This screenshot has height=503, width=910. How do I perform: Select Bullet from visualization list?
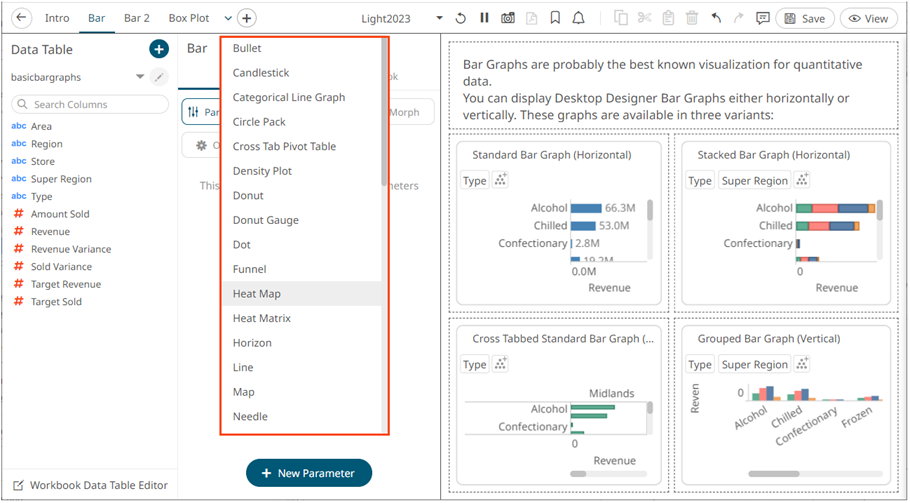click(x=302, y=48)
